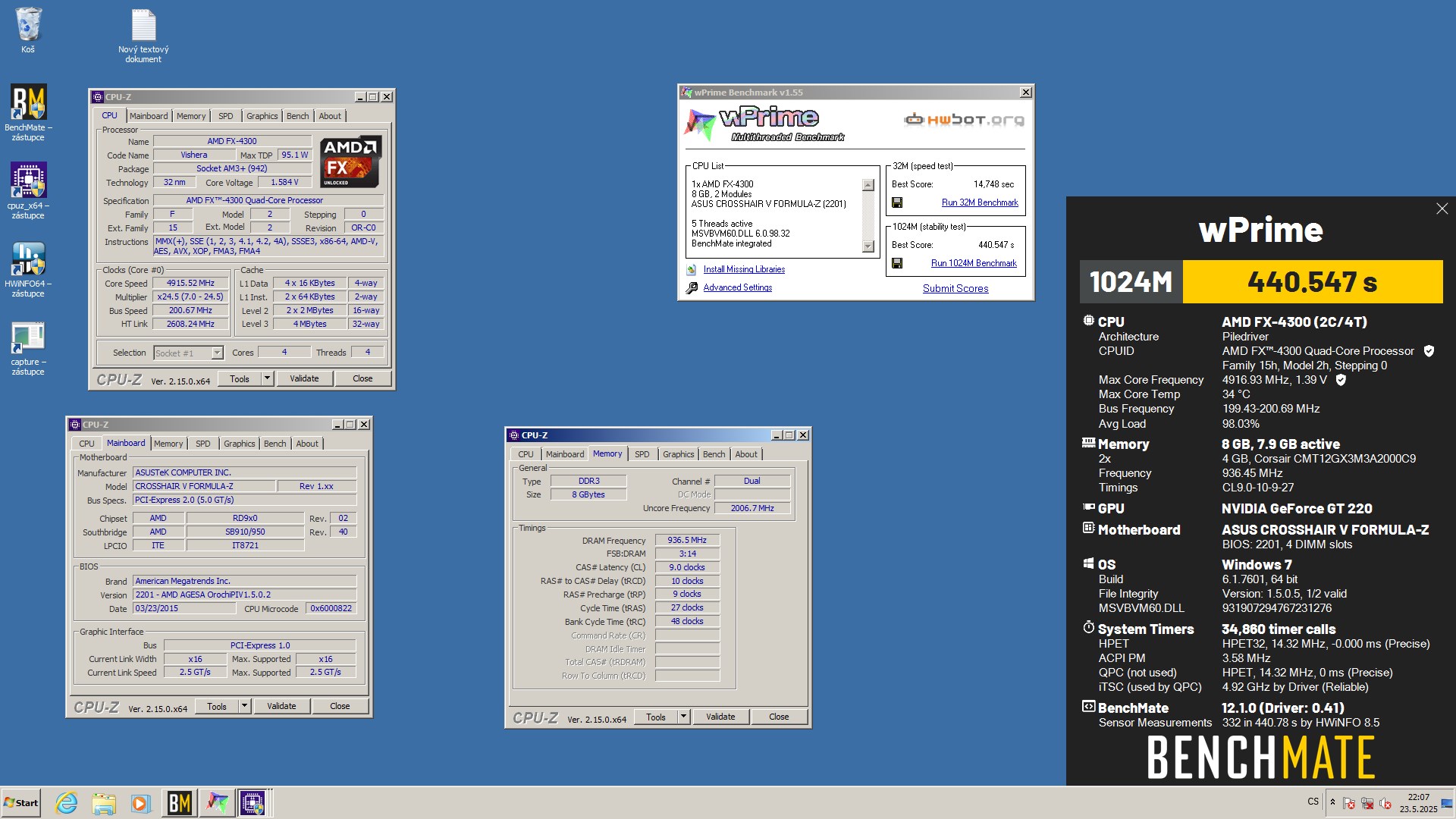Image resolution: width=1456 pixels, height=819 pixels.
Task: Click Validate in the CPU-Z CPU window
Action: (304, 378)
